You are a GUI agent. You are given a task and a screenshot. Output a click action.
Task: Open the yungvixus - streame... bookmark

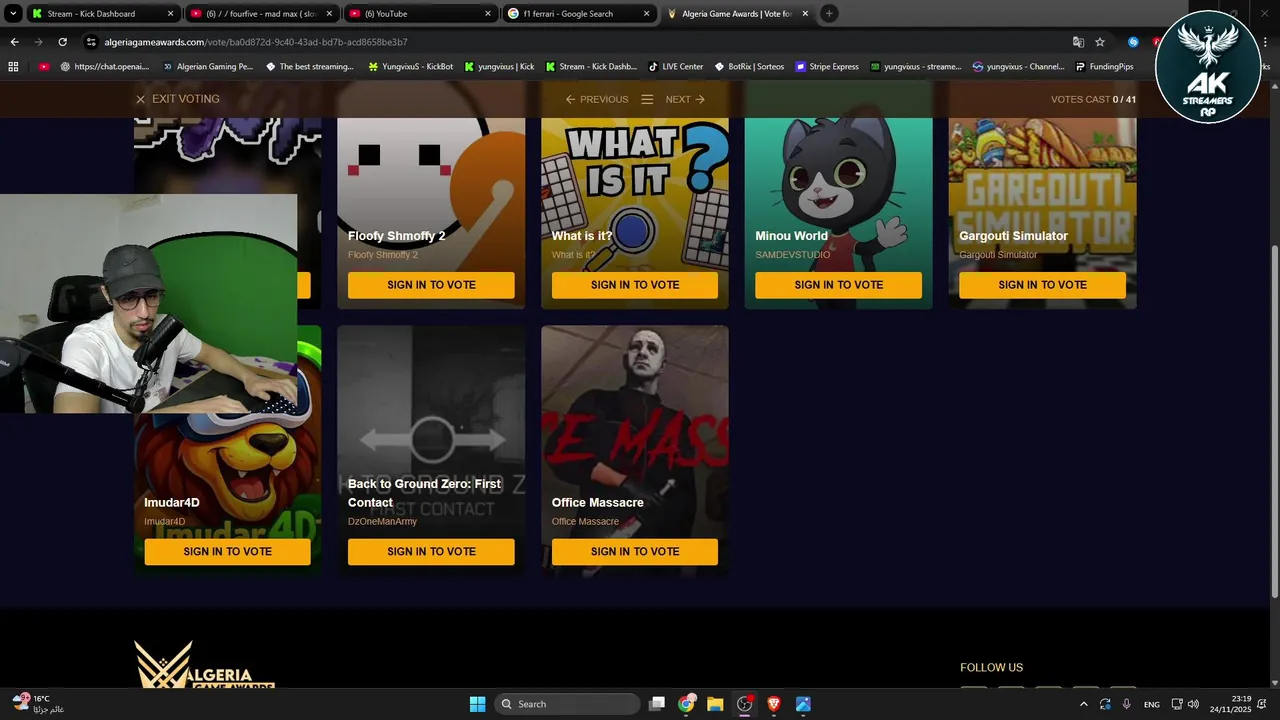tap(915, 67)
